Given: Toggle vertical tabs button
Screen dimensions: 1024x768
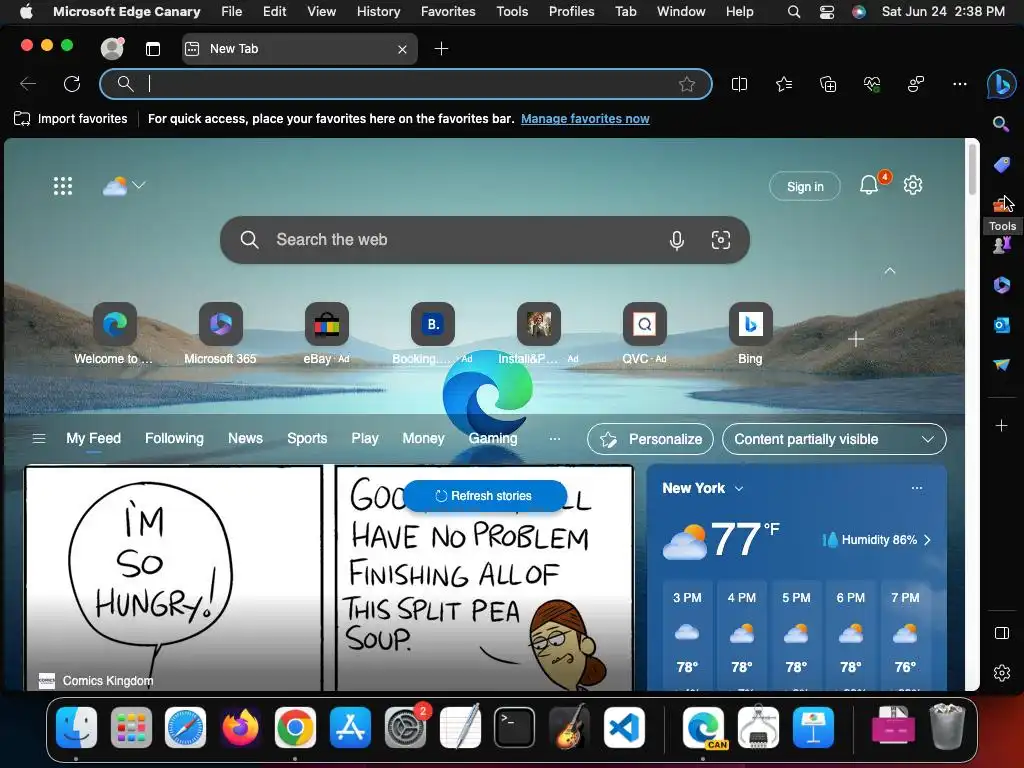Looking at the screenshot, I should tap(153, 49).
